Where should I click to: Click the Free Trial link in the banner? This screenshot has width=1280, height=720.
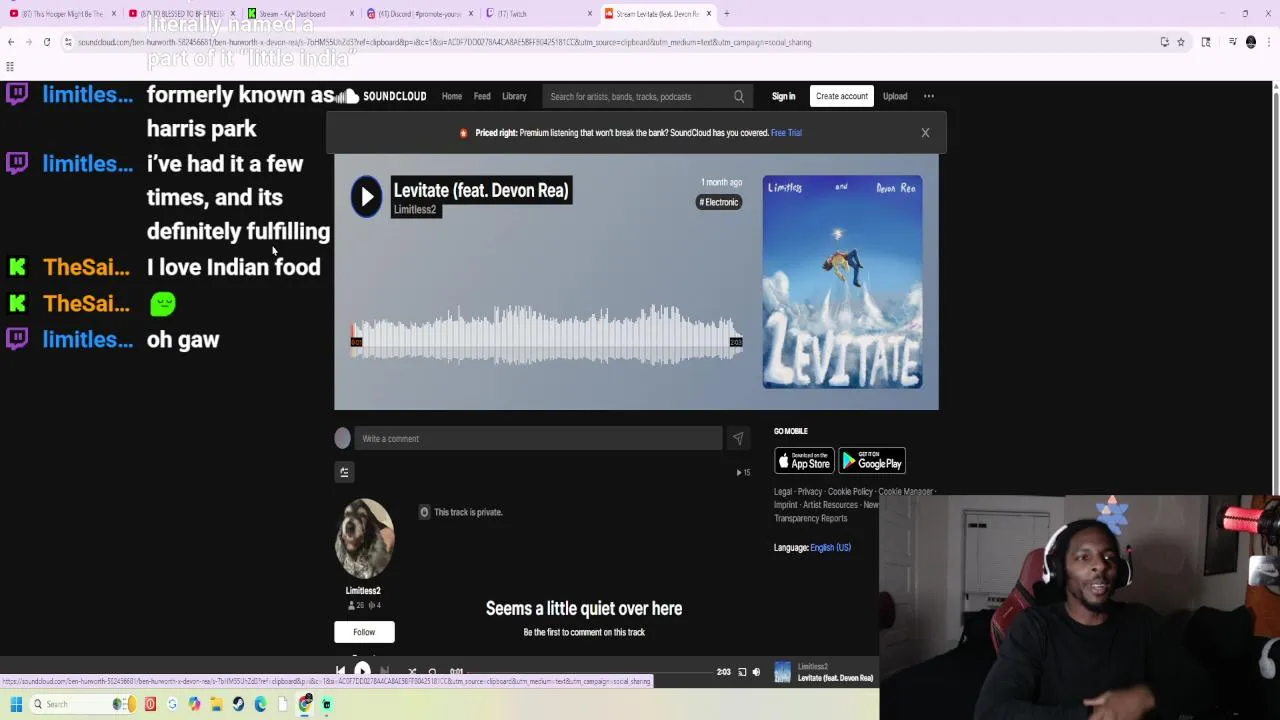pos(786,132)
